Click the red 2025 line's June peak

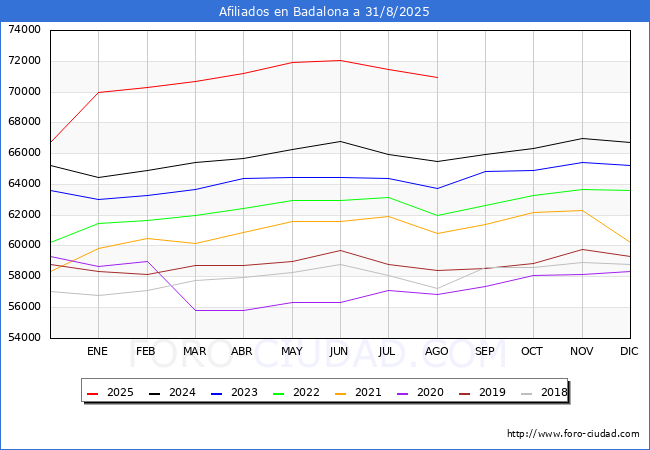tap(340, 60)
